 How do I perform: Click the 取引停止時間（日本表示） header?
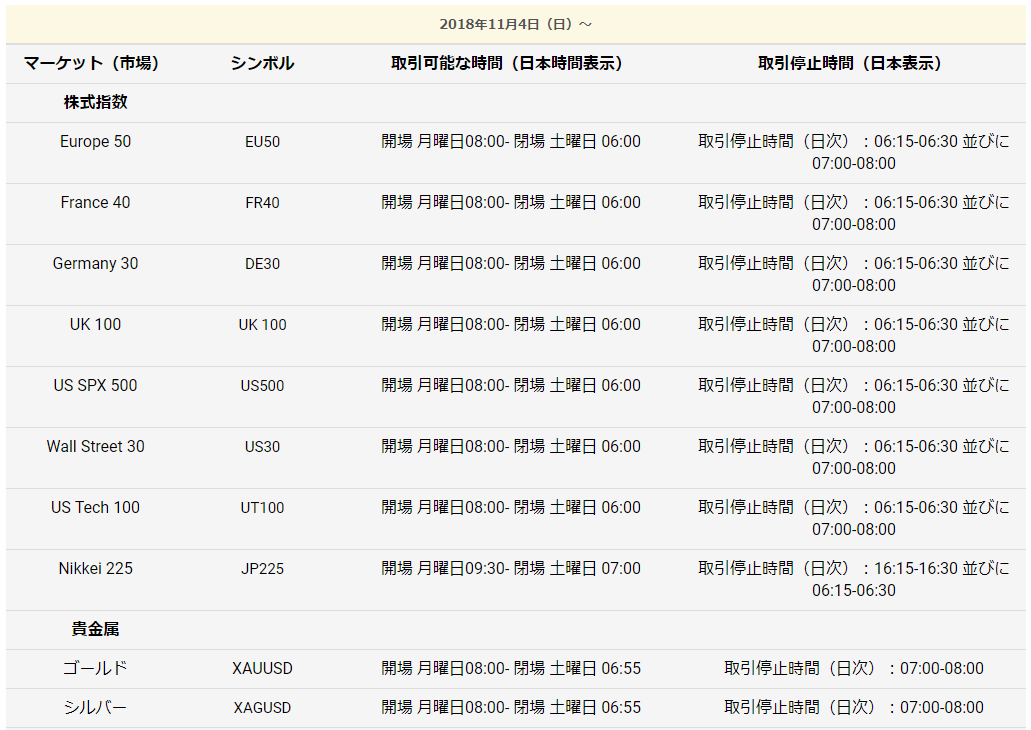850,63
